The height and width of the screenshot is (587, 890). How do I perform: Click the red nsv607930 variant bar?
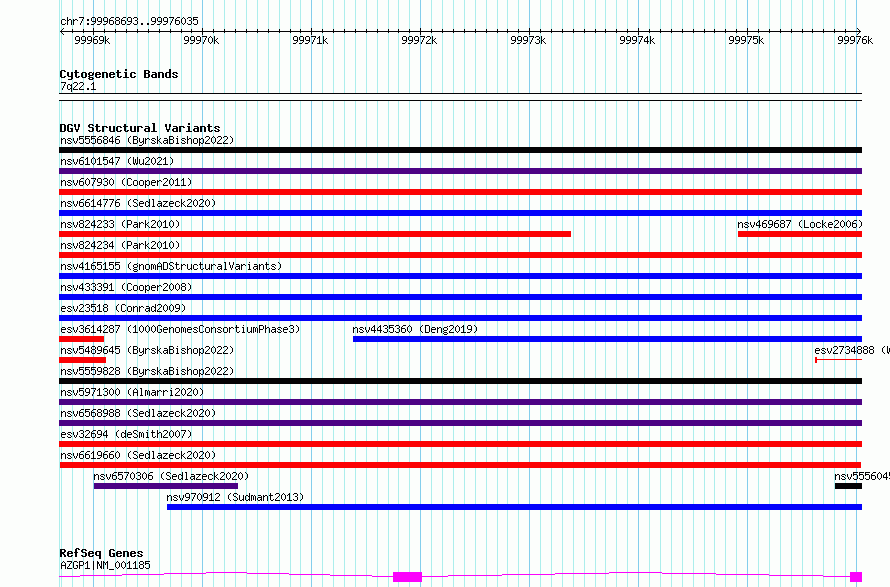click(460, 192)
